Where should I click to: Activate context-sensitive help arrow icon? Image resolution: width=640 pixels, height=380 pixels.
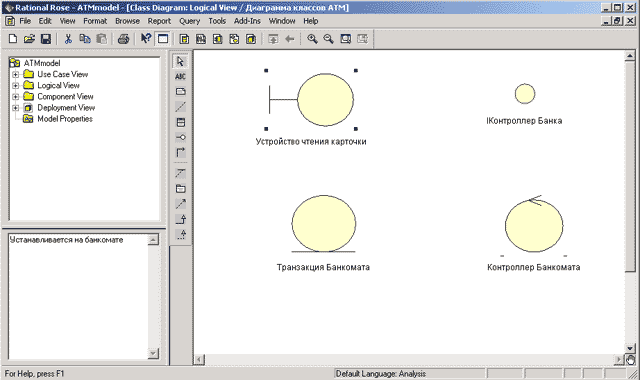tap(146, 39)
